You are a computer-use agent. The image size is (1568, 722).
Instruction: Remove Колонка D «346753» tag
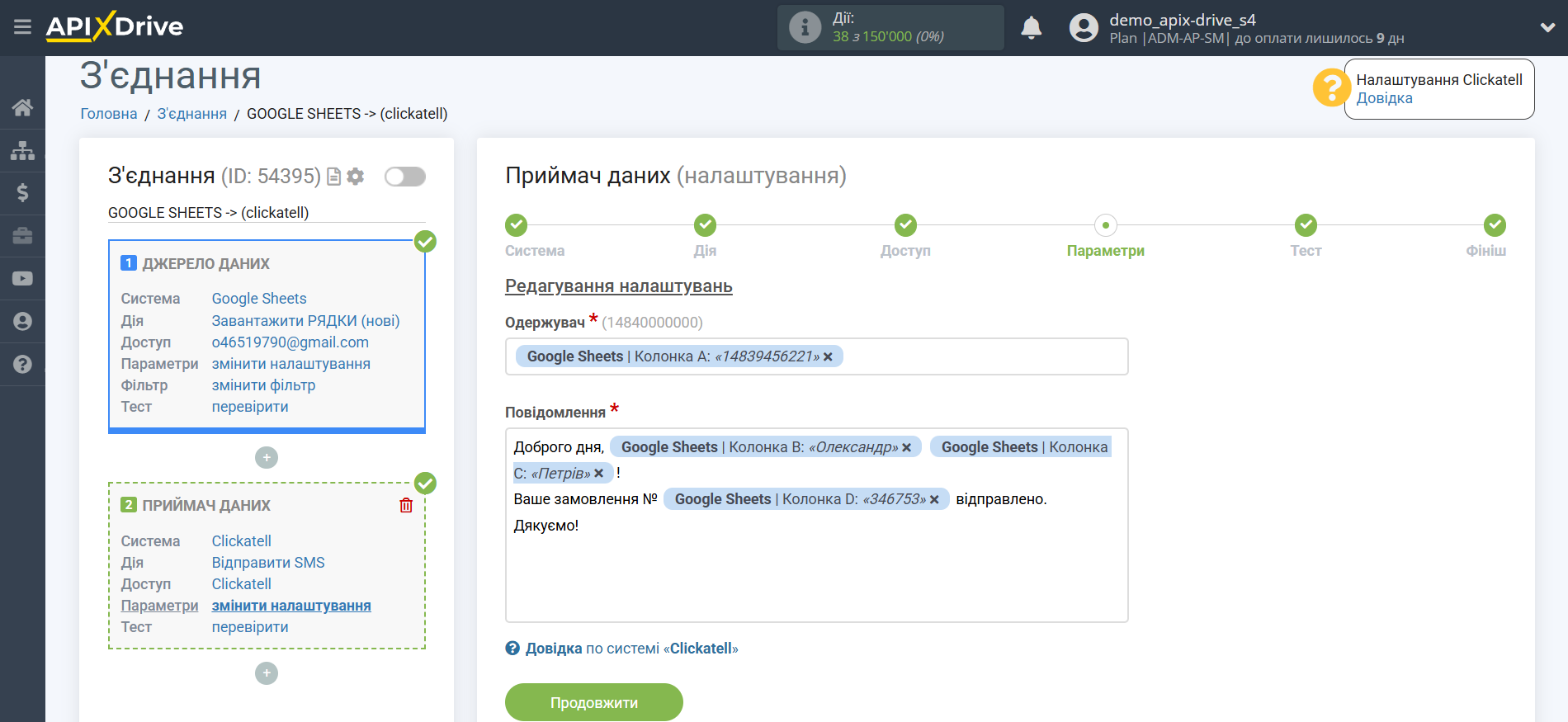[934, 499]
